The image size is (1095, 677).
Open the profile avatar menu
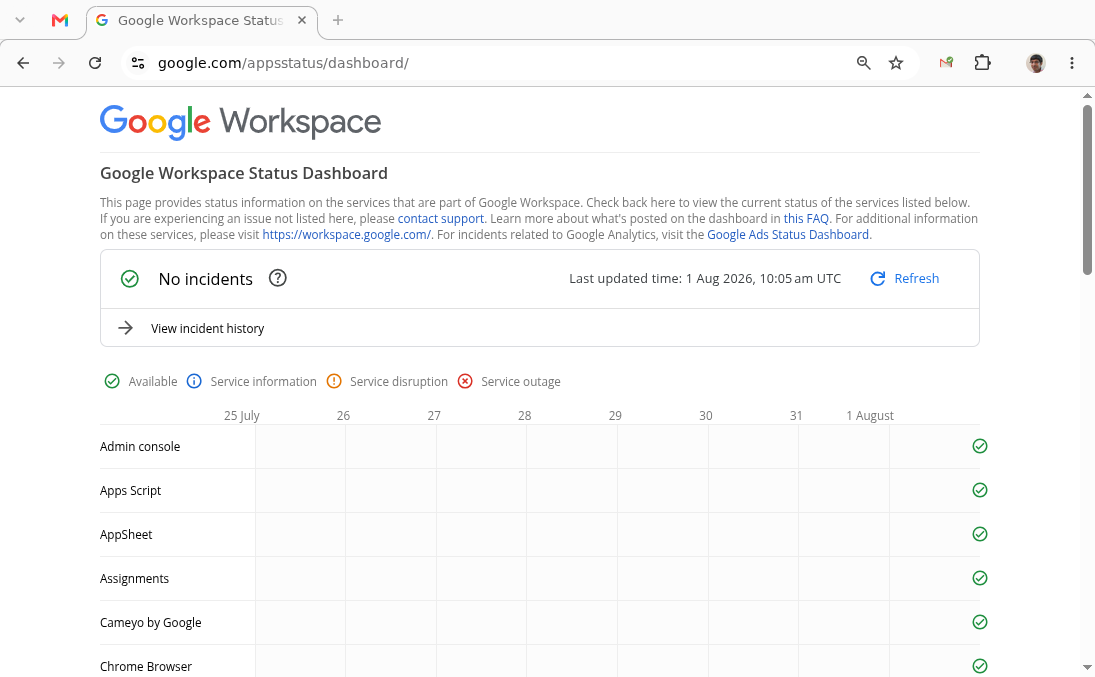(1036, 63)
